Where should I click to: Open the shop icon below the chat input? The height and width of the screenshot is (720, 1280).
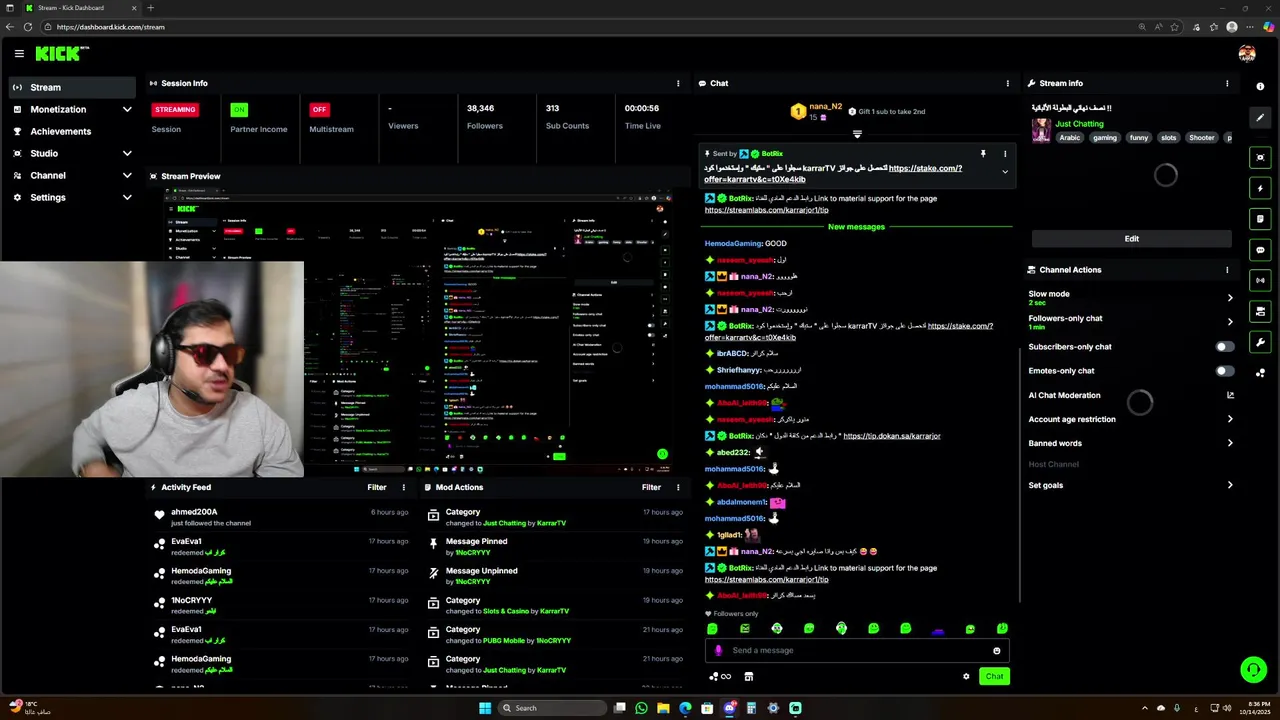pos(748,676)
